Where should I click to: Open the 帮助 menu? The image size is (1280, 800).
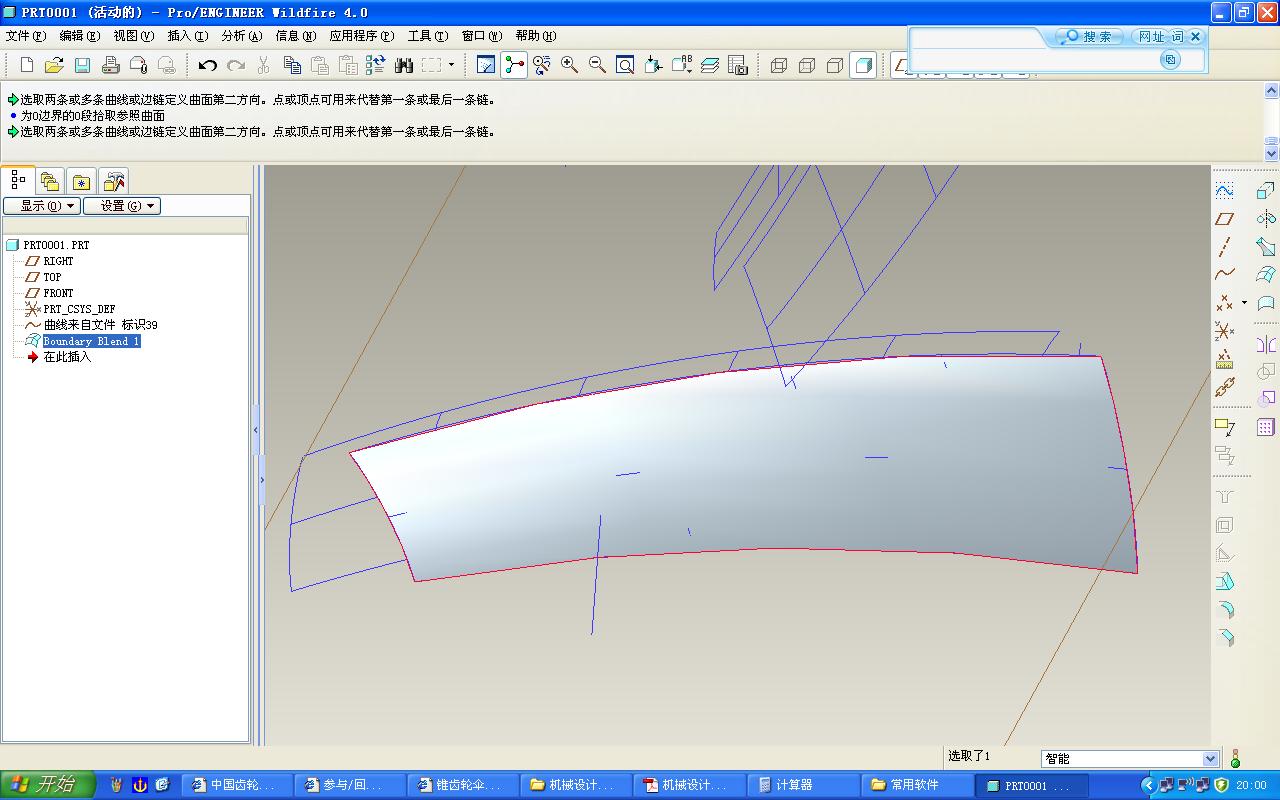pos(535,36)
